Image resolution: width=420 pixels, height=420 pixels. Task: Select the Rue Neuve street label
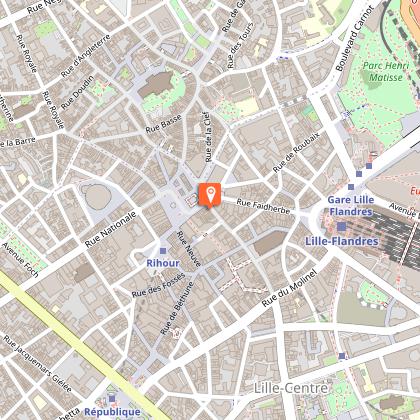(189, 249)
